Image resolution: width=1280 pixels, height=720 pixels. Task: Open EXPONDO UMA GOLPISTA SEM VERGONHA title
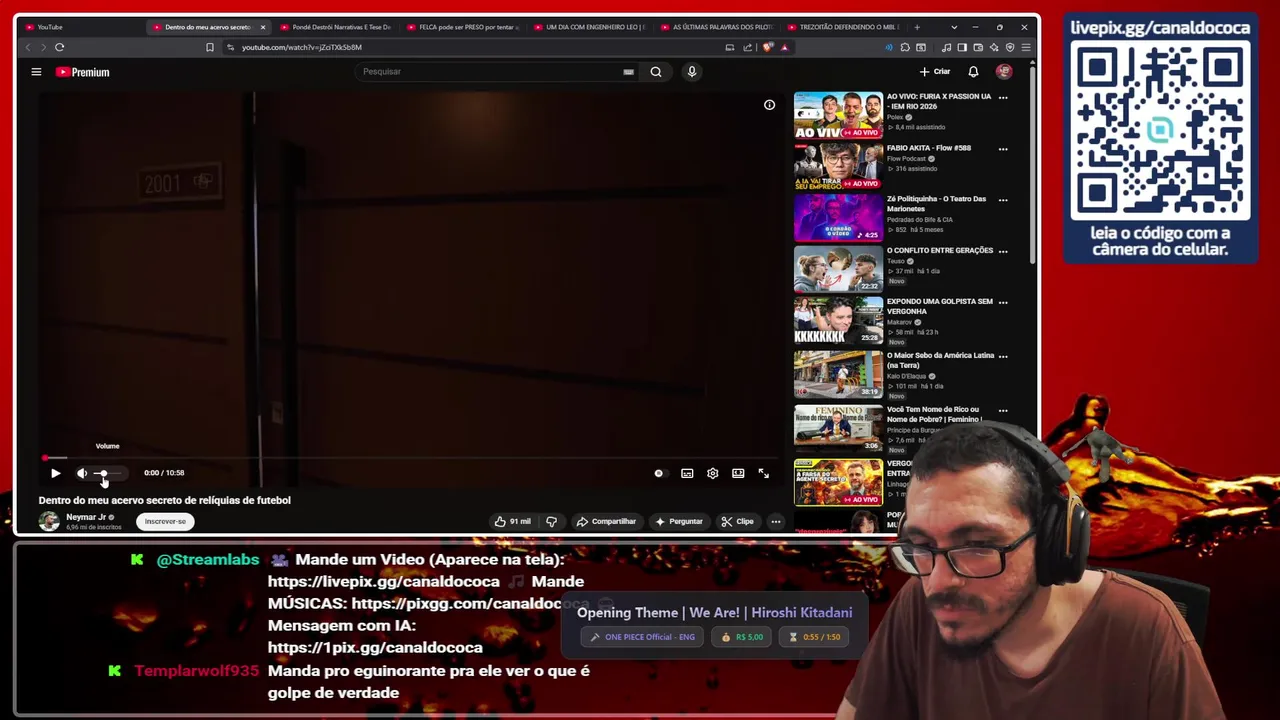coord(940,305)
